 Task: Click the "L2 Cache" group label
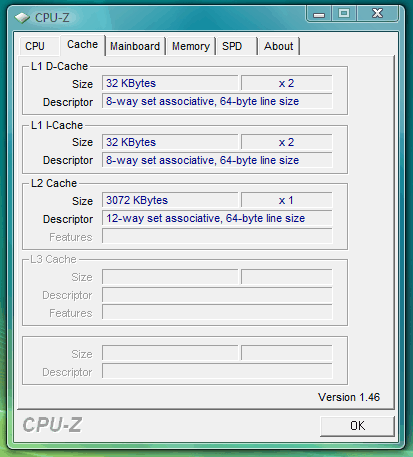[54, 183]
